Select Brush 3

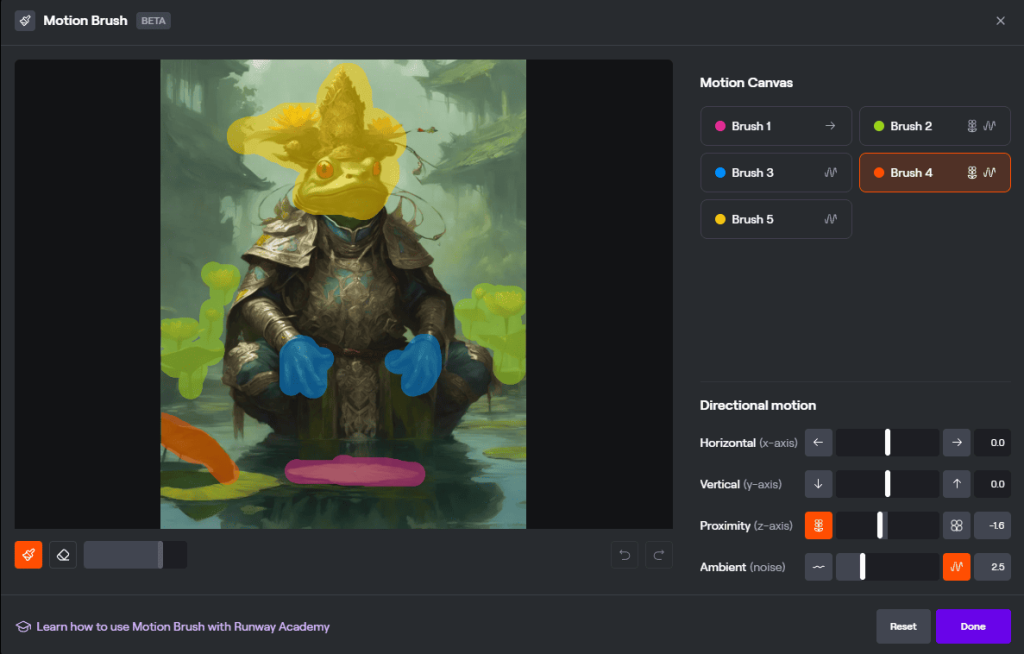pyautogui.click(x=776, y=172)
